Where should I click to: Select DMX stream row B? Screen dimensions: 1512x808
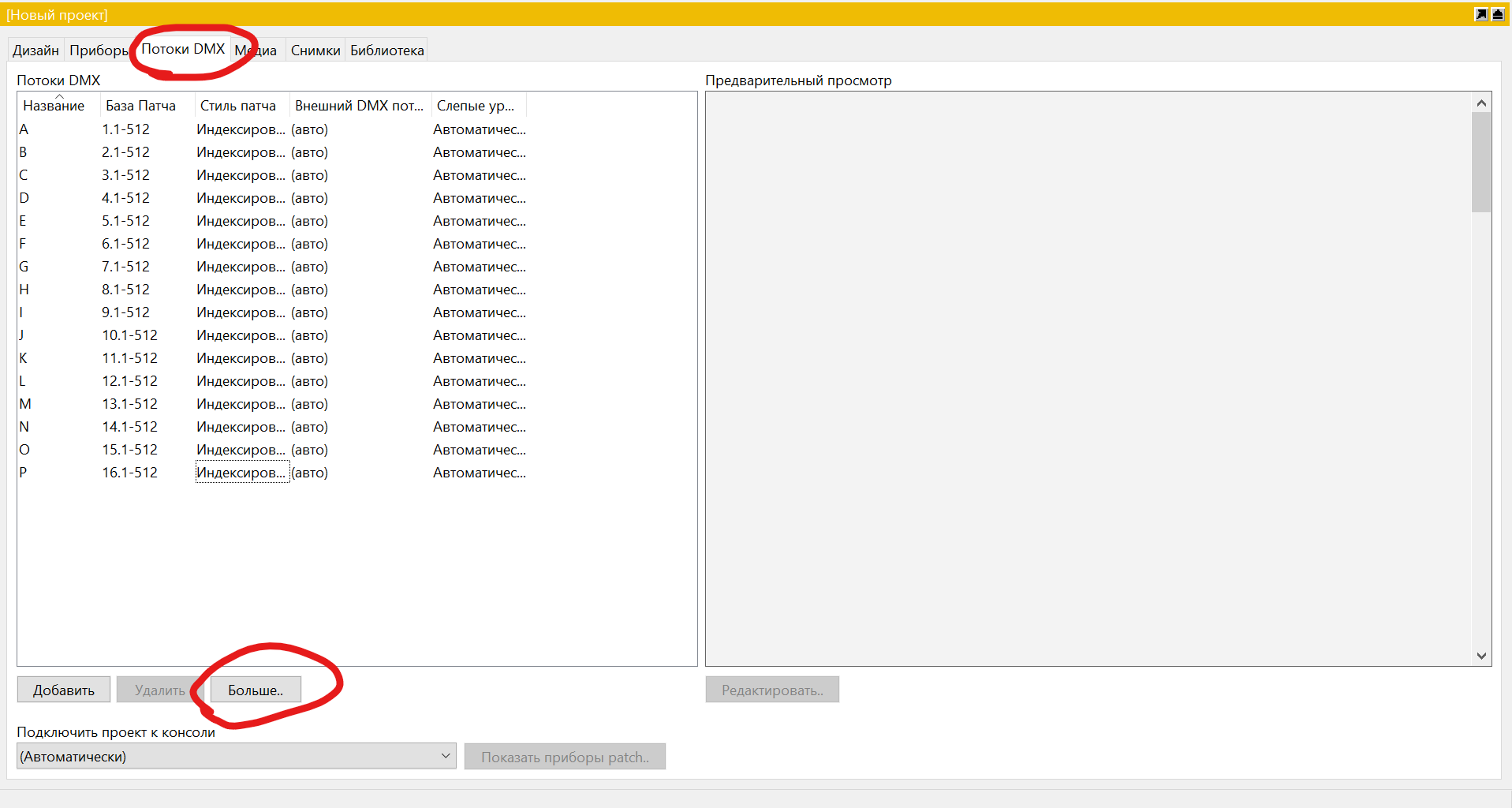[x=272, y=152]
